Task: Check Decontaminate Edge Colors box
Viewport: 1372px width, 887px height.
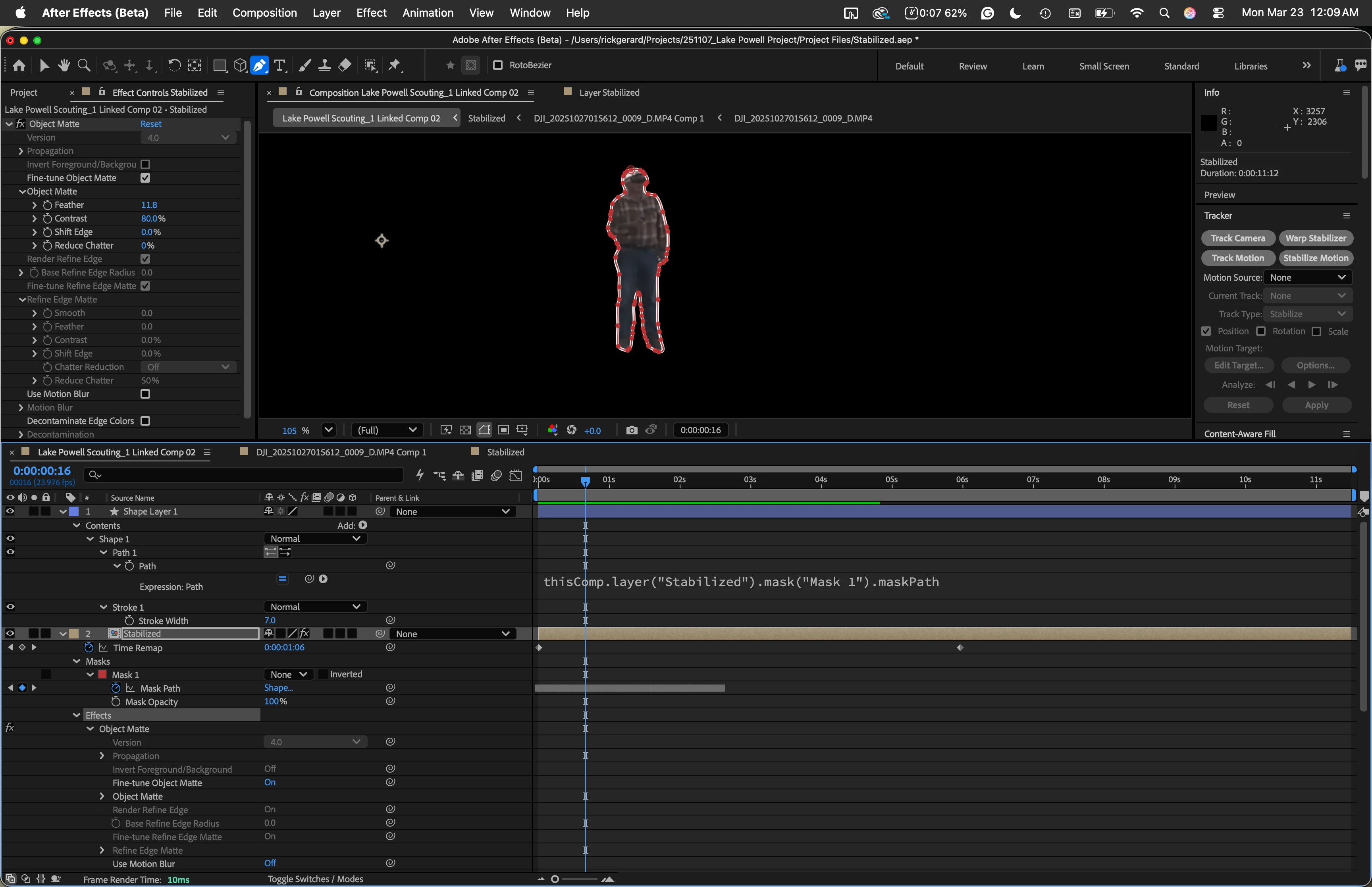Action: pos(146,421)
